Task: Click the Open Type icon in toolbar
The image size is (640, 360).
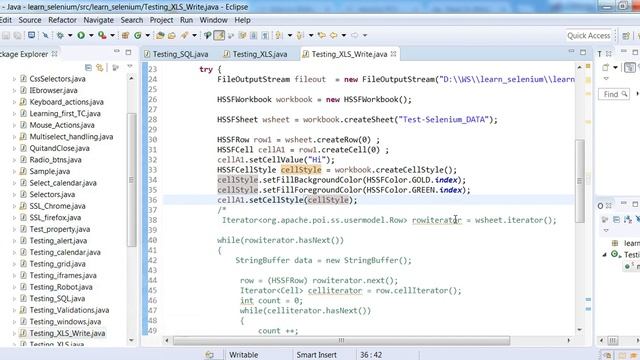Action: coord(160,36)
